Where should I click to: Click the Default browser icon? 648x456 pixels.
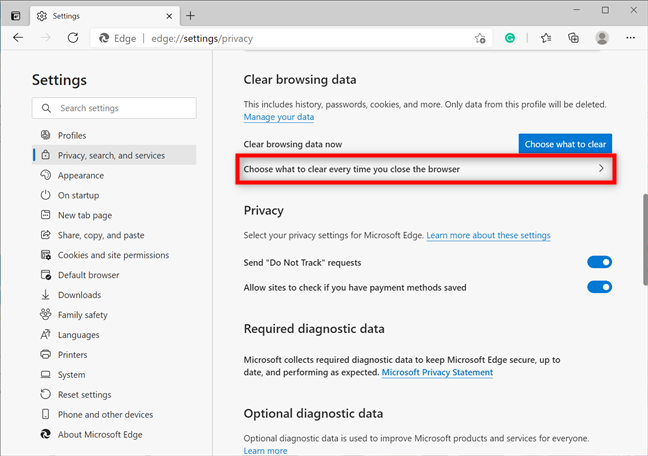point(45,275)
